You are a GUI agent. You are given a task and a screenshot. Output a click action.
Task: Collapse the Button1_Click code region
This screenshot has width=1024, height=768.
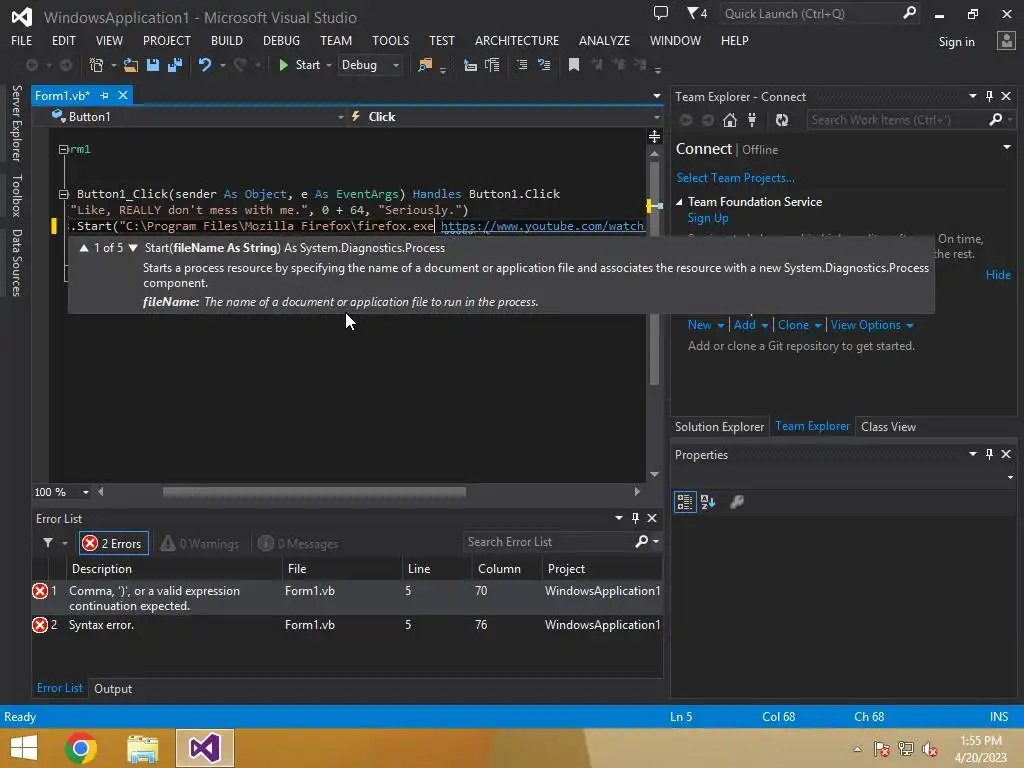point(63,194)
